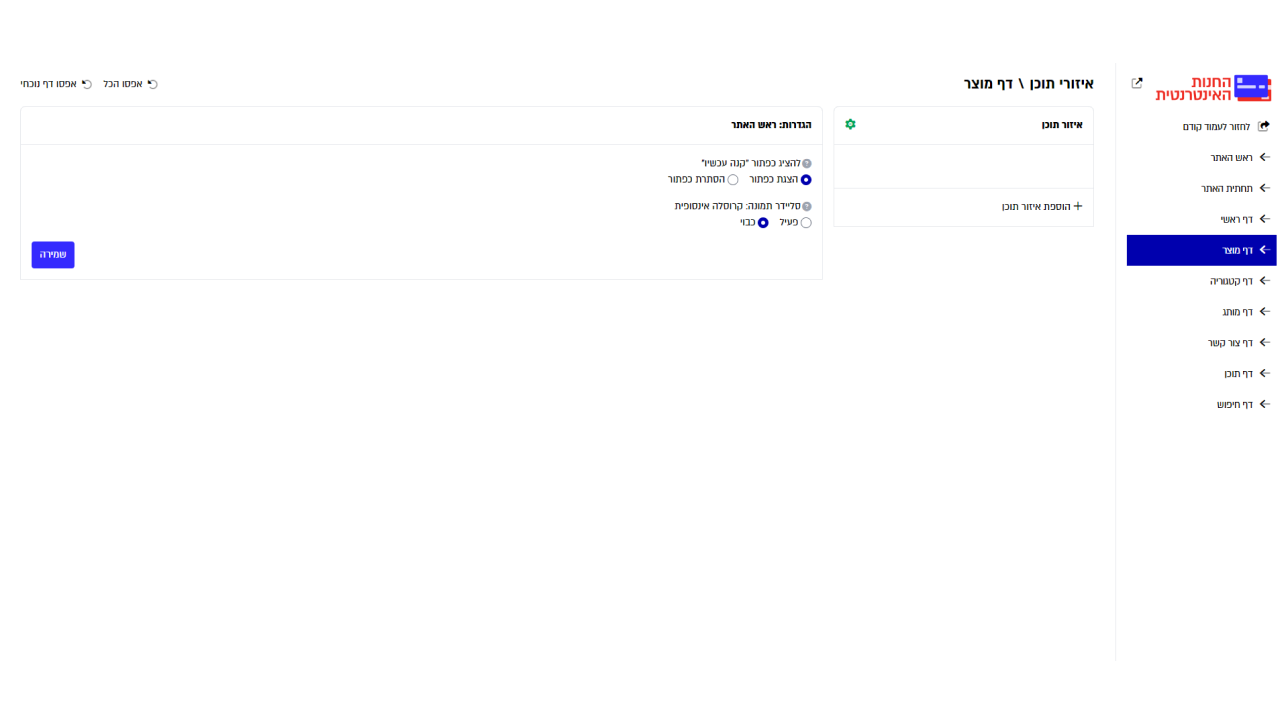
Task: Open דף צור קשר in the sidebar
Action: pyautogui.click(x=1238, y=343)
